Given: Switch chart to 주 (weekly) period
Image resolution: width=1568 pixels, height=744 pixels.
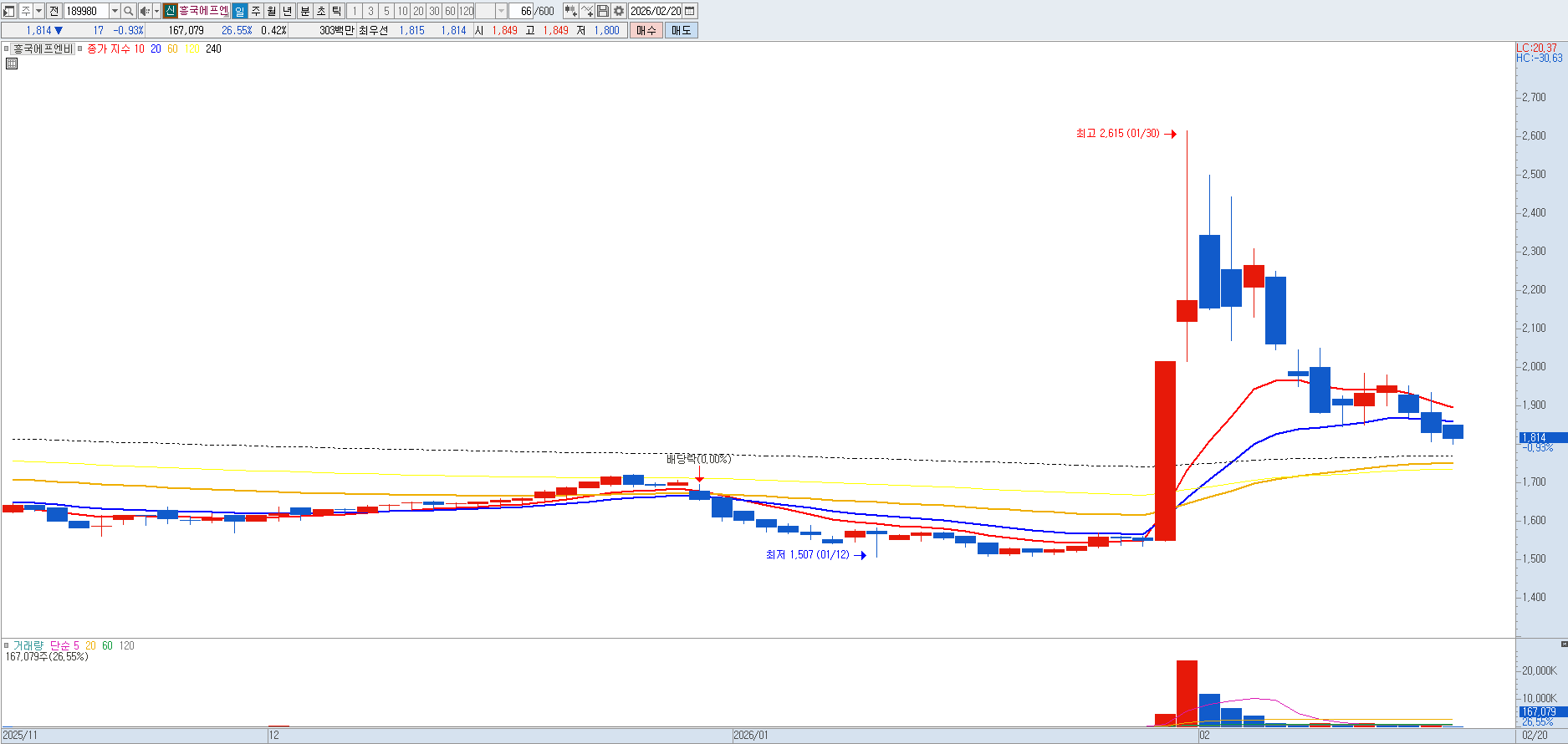Looking at the screenshot, I should (256, 11).
